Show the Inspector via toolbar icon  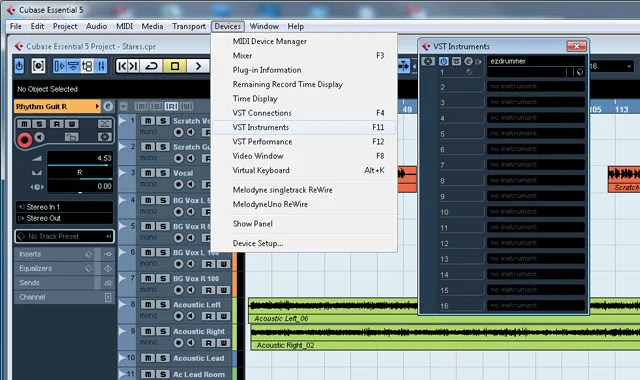(x=60, y=66)
